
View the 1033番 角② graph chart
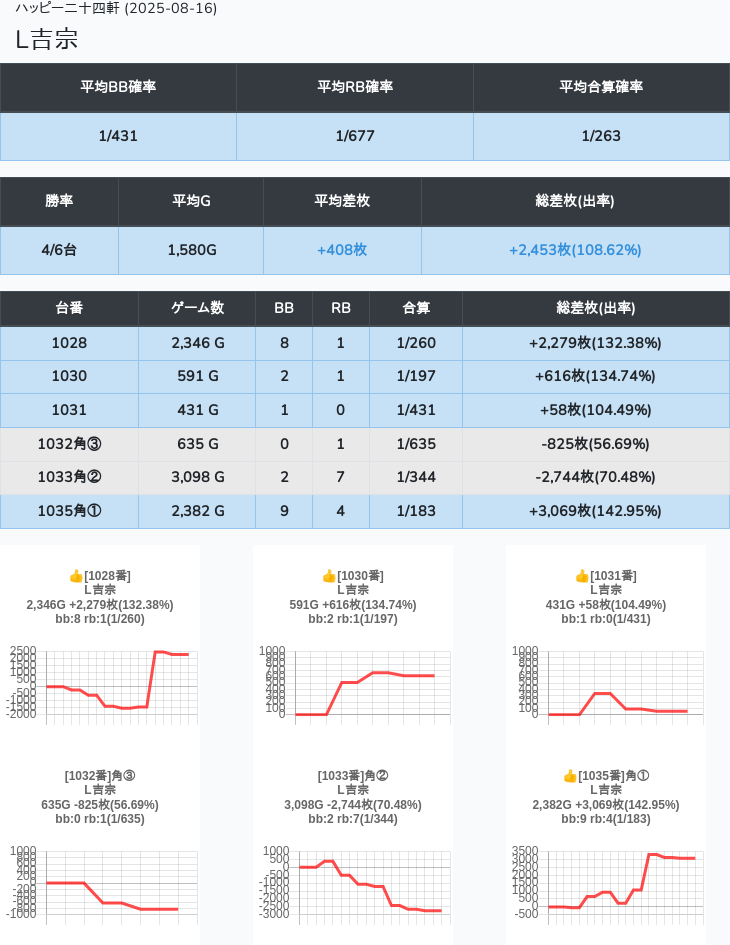coord(352,882)
